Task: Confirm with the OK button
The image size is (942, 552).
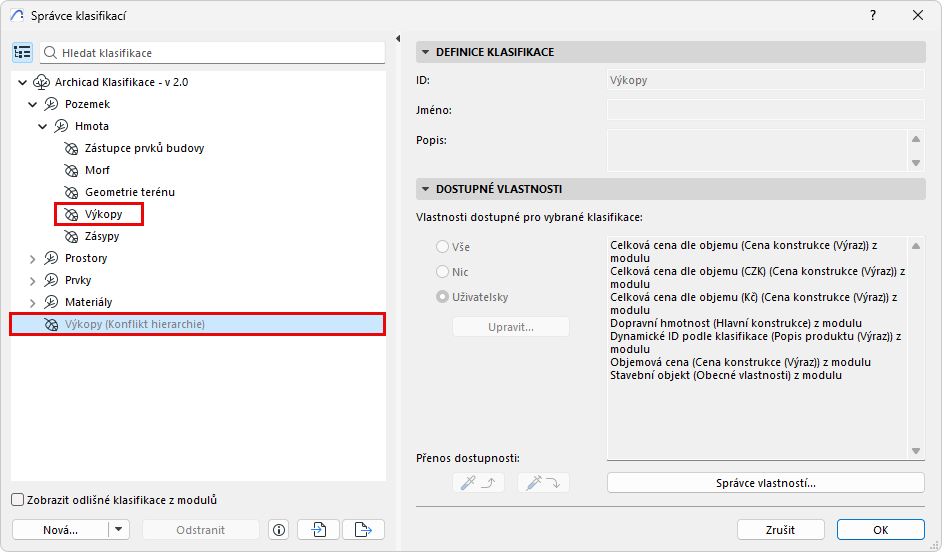Action: pos(881,530)
